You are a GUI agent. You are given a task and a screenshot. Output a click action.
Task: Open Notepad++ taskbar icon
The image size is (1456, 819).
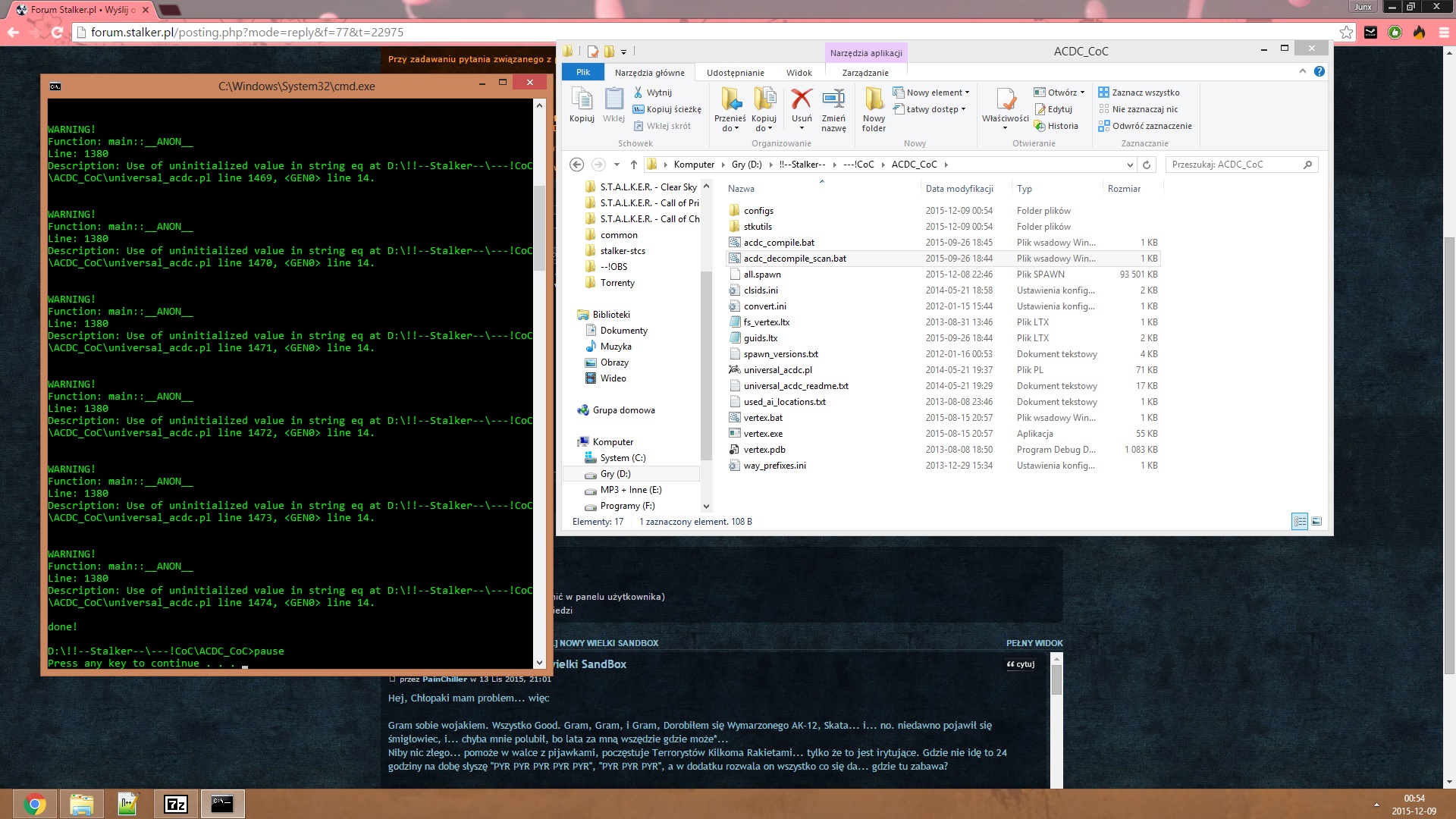click(128, 804)
